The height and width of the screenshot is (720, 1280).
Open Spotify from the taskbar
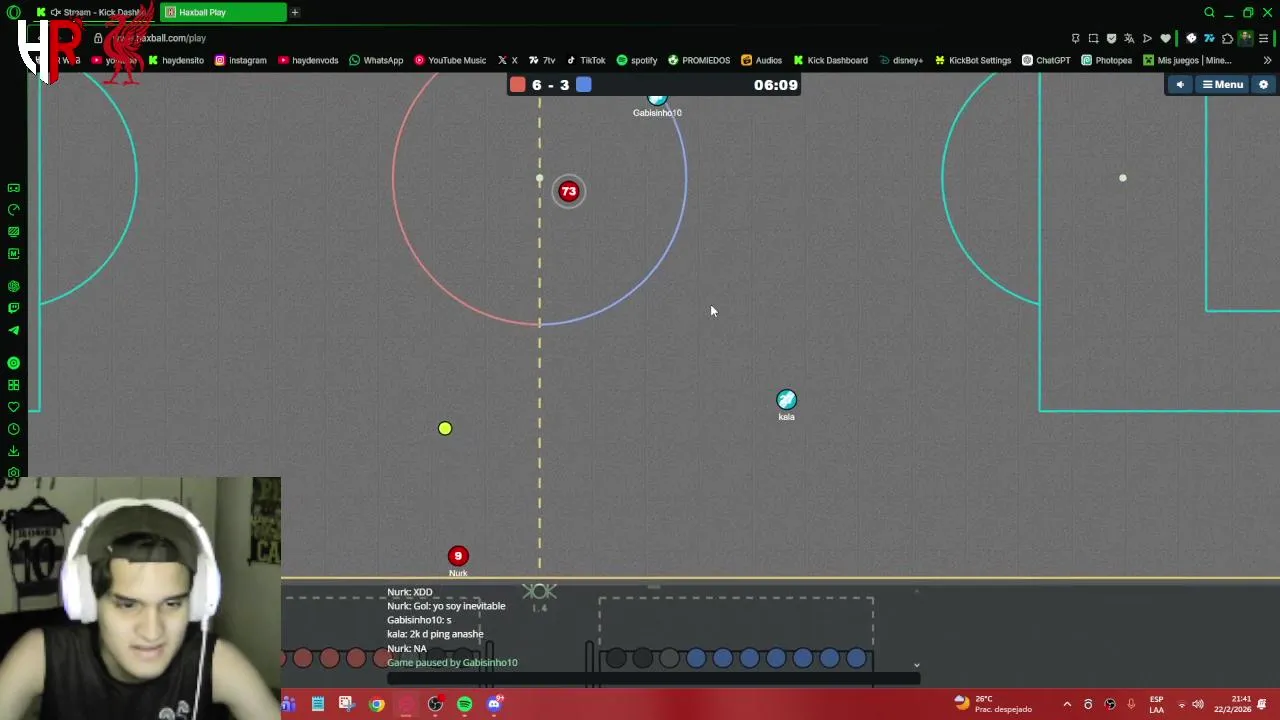coord(465,704)
